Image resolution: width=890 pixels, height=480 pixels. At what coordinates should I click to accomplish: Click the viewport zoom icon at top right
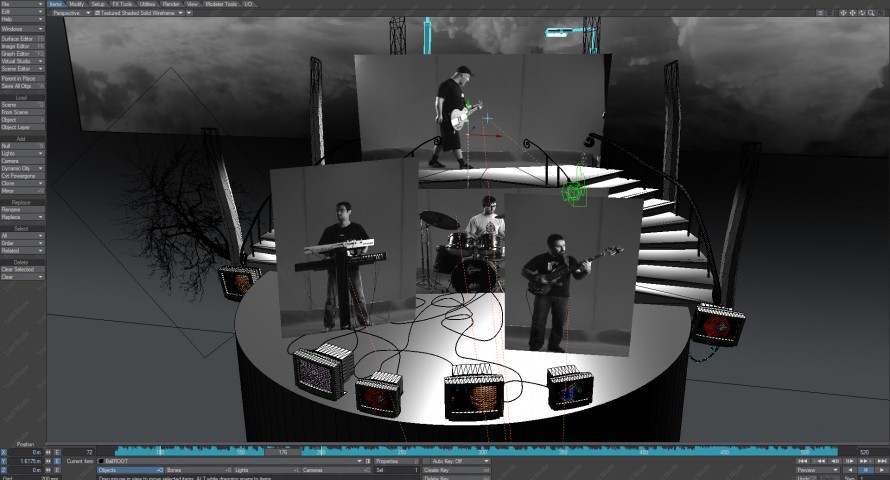(868, 13)
